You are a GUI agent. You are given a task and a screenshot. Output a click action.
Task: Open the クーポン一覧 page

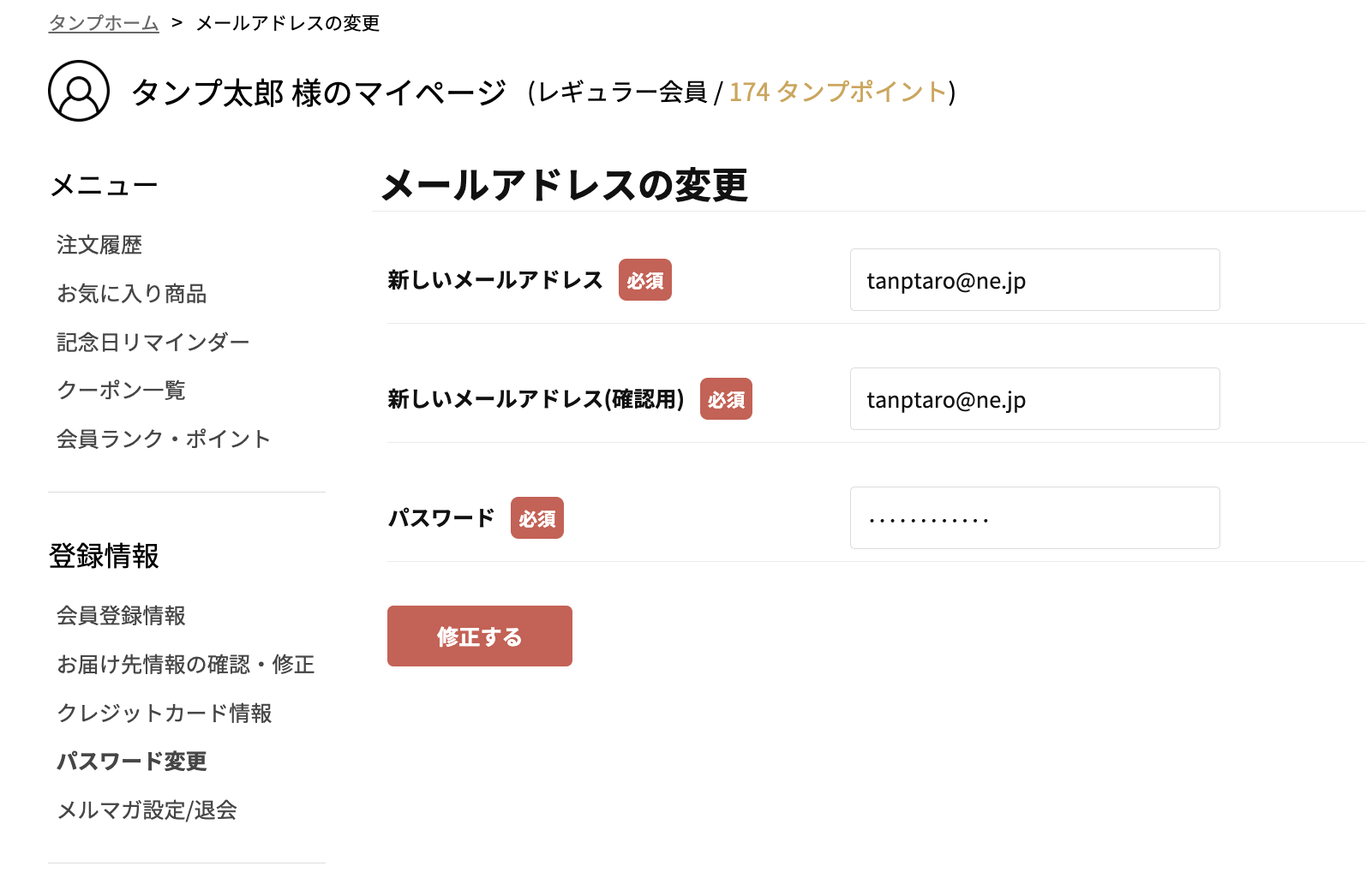(121, 391)
